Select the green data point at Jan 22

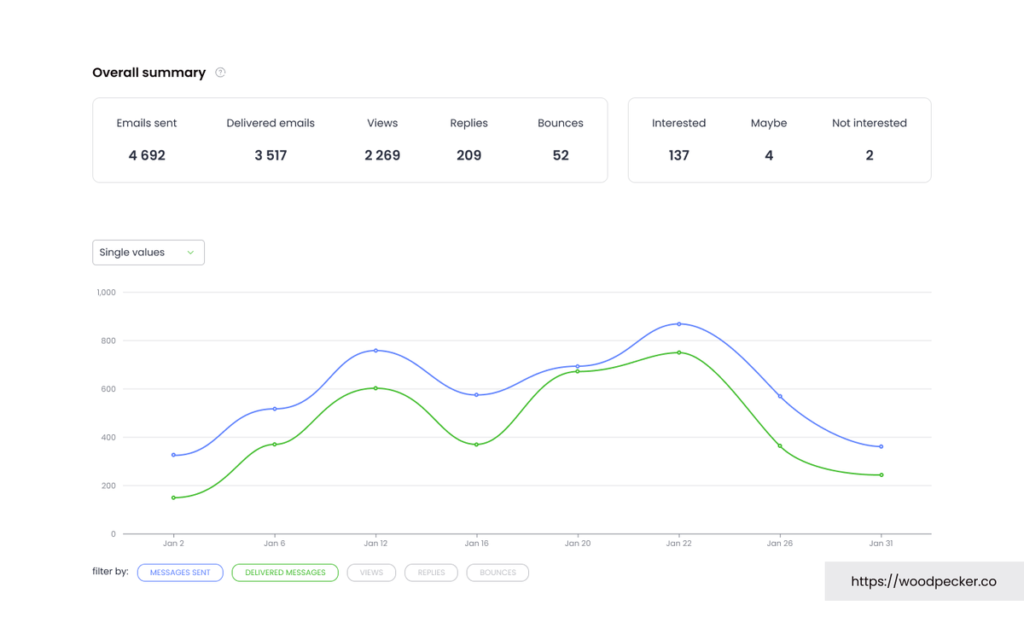point(679,353)
